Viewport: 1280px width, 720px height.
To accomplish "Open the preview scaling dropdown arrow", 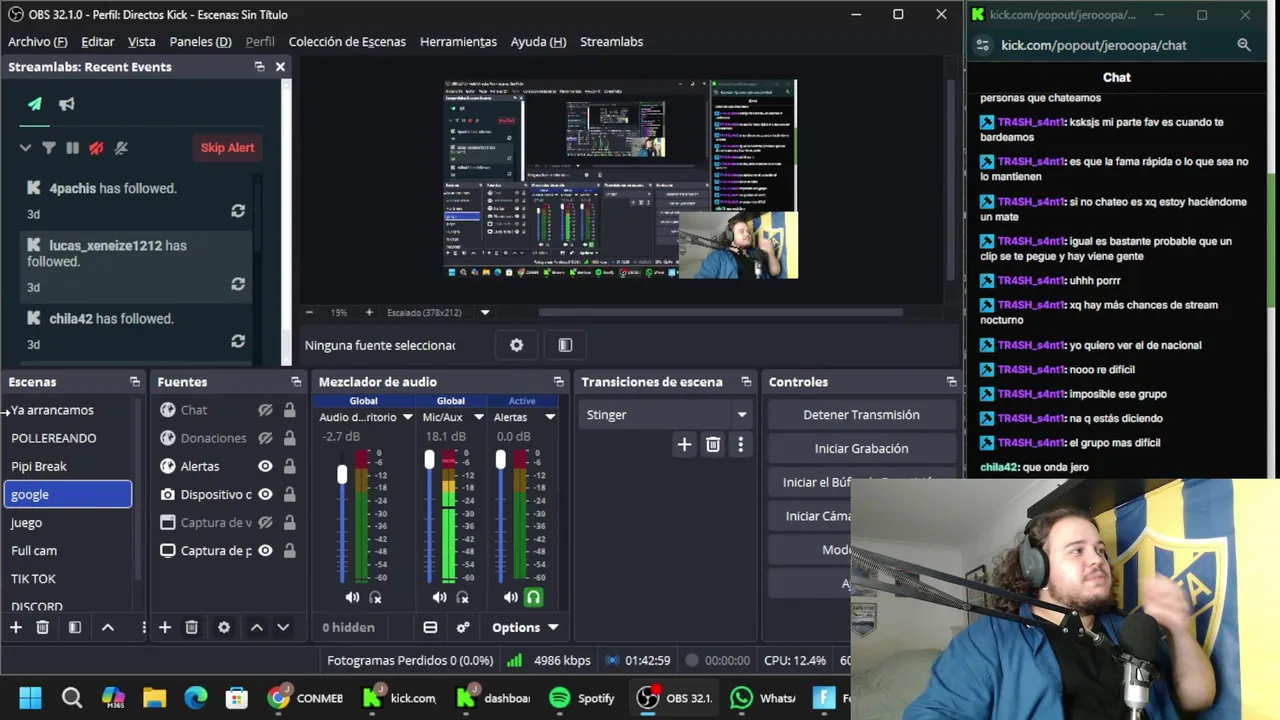I will click(485, 313).
